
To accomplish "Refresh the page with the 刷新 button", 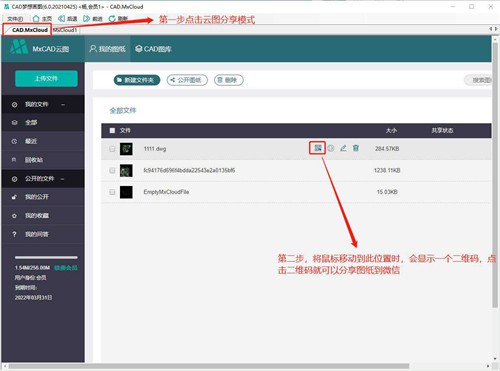I will click(118, 19).
